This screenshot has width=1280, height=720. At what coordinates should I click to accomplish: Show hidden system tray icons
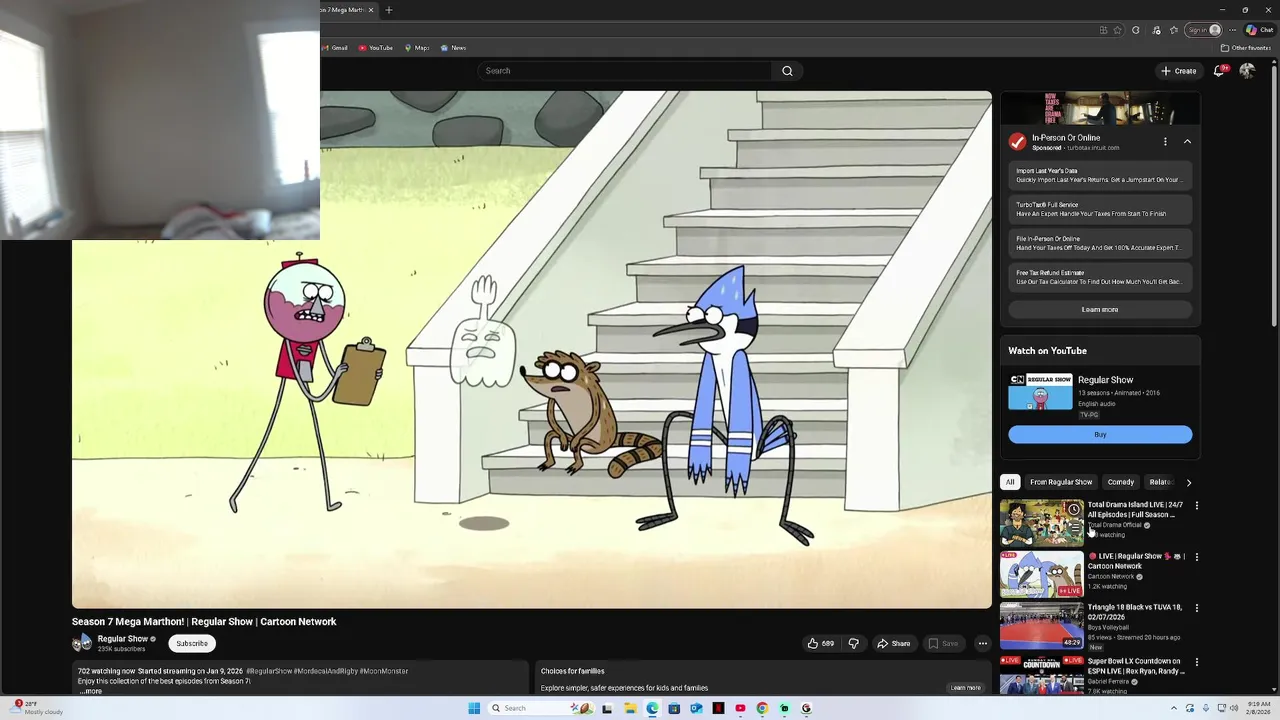1174,708
